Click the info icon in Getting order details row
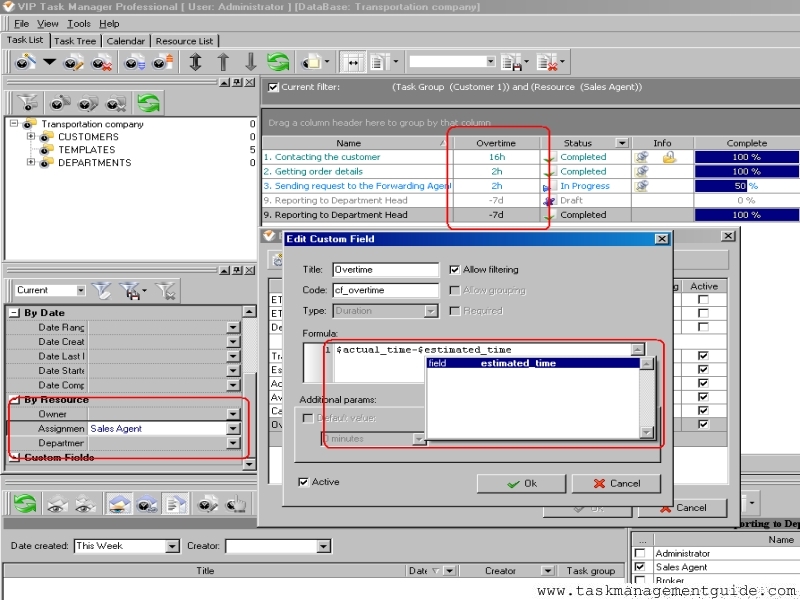The image size is (800, 600). (642, 171)
